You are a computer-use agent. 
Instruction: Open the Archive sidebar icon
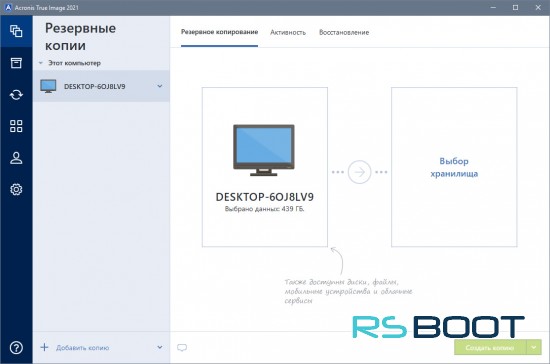click(x=16, y=63)
